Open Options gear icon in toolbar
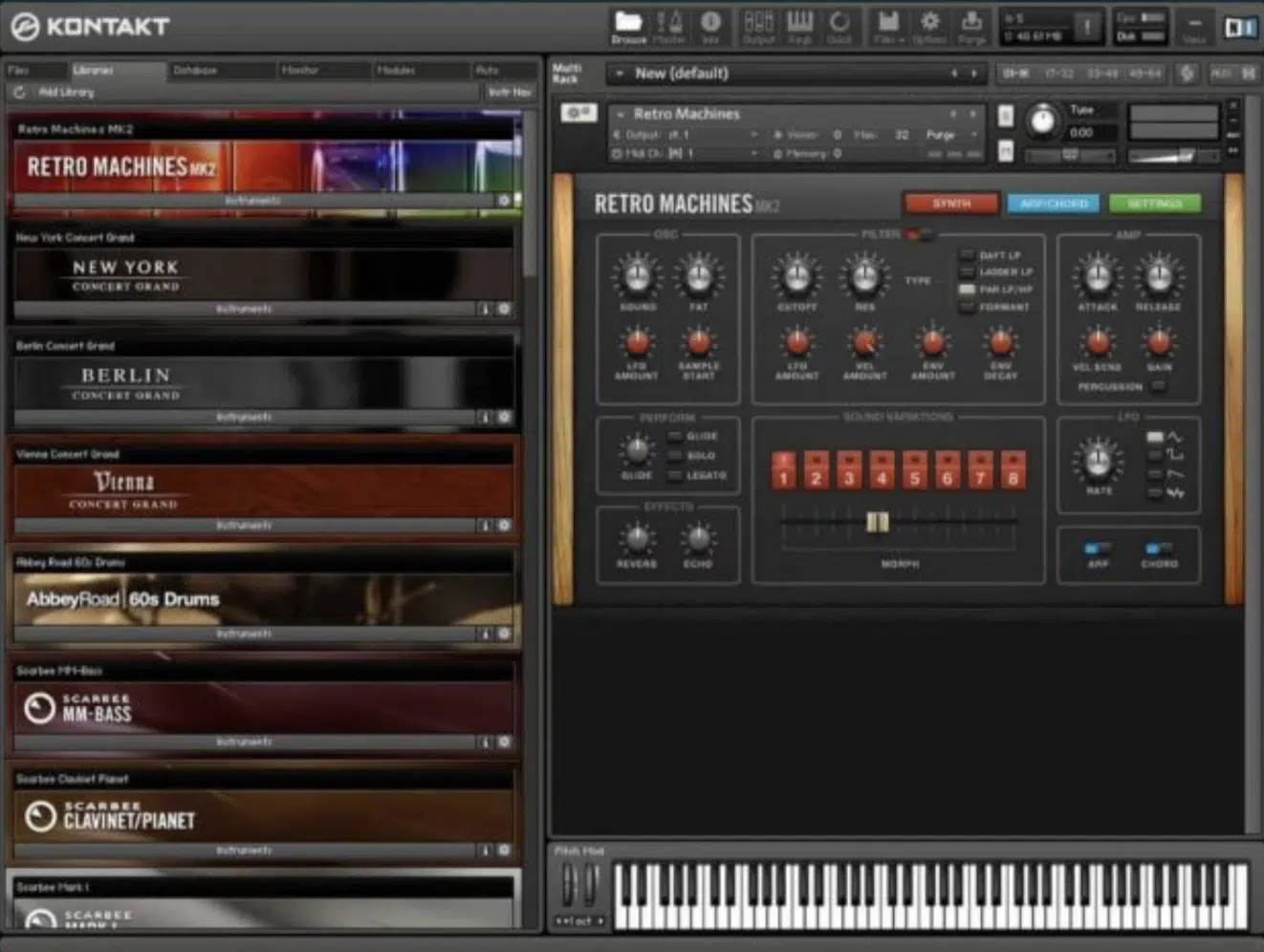Viewport: 1264px width, 952px height. click(929, 27)
